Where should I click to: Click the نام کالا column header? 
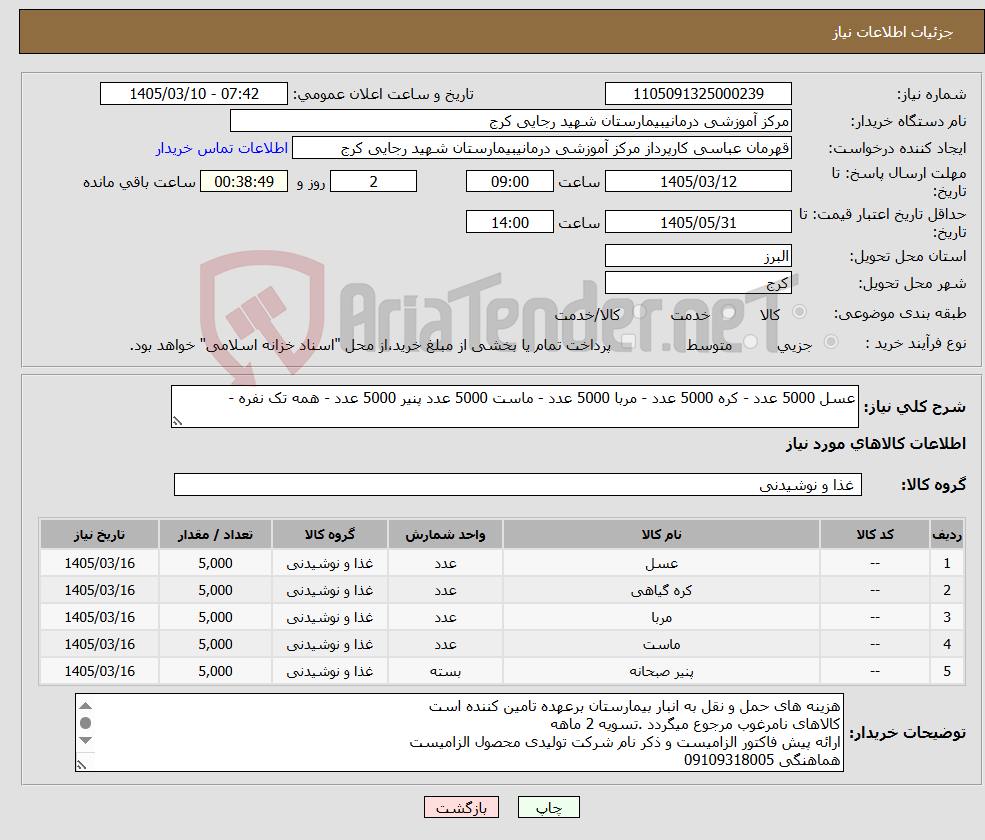click(x=661, y=534)
